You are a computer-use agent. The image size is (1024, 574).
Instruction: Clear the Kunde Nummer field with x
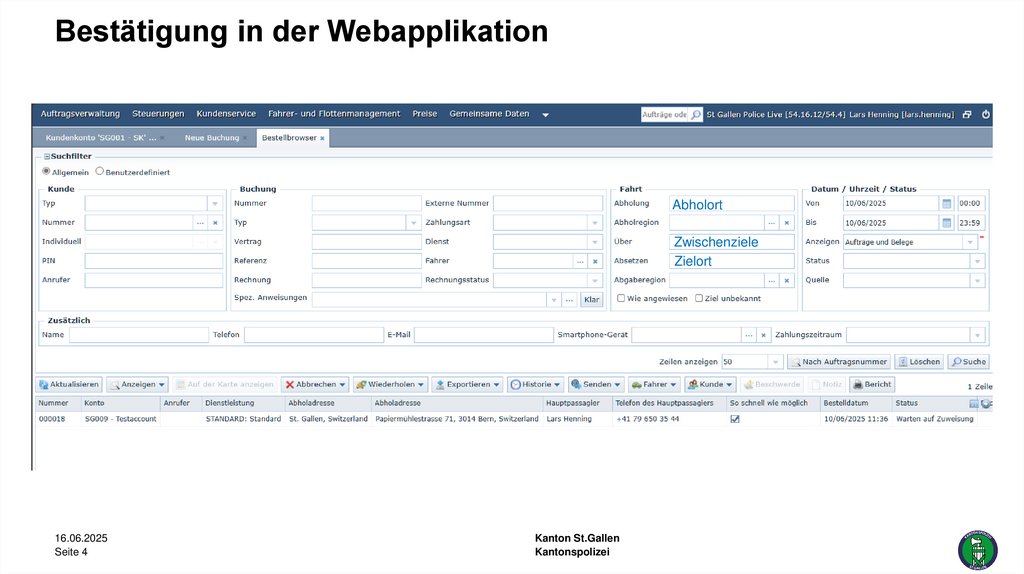click(215, 223)
